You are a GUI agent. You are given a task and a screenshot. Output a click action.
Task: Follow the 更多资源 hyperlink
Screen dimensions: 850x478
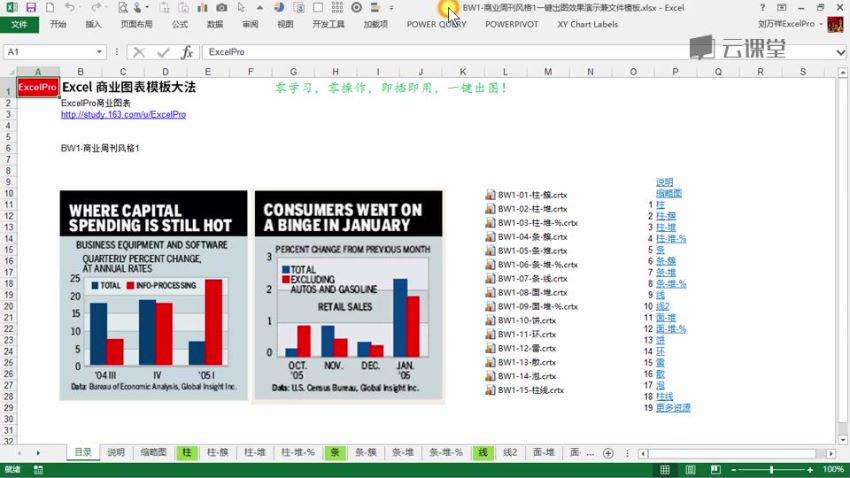tap(673, 408)
